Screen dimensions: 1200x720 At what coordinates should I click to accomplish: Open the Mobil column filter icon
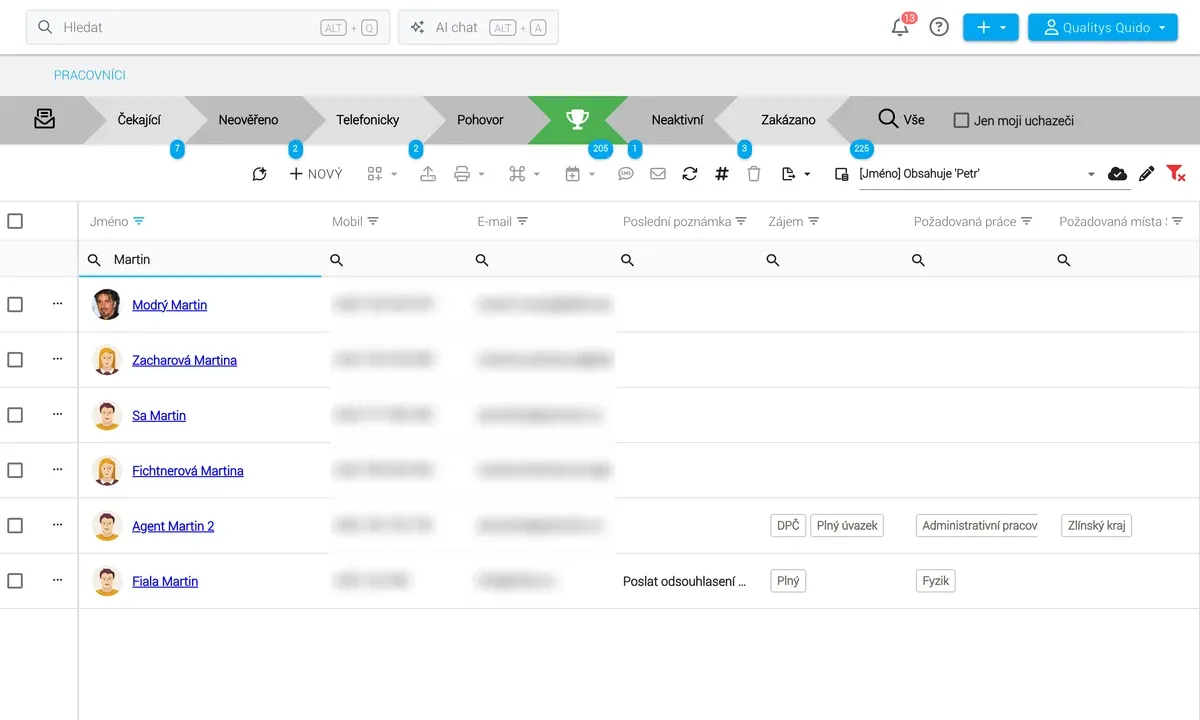click(x=373, y=221)
